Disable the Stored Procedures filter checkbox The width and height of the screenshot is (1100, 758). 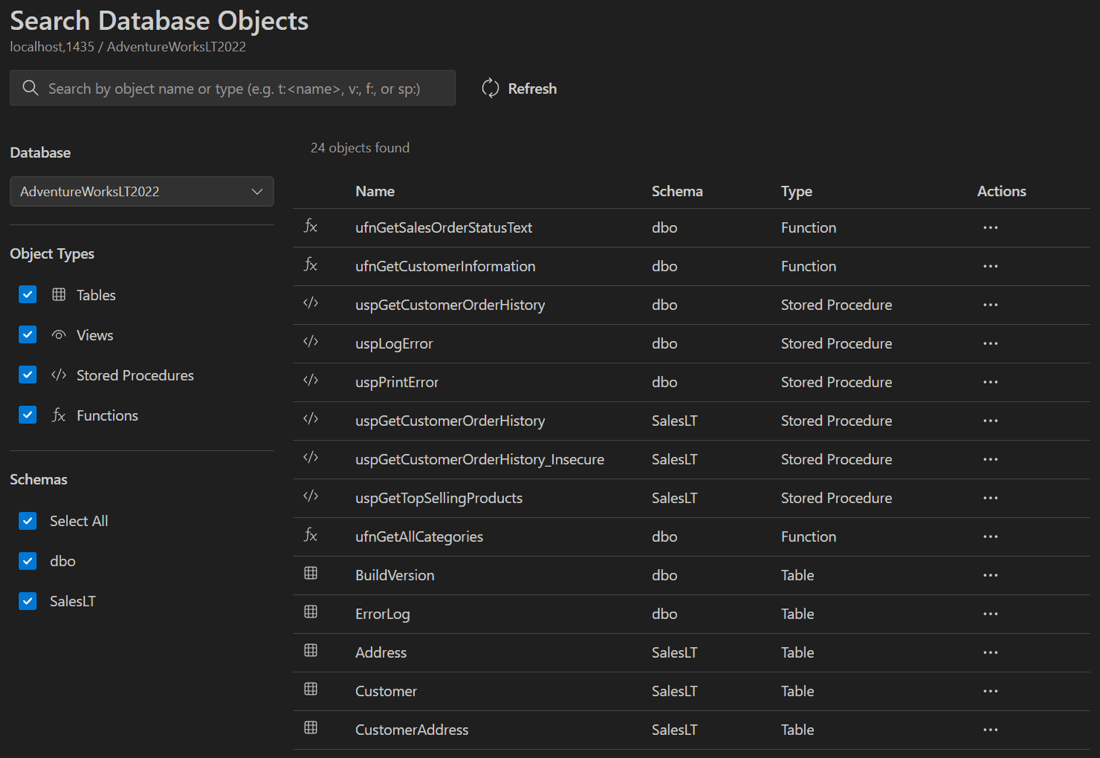[28, 375]
